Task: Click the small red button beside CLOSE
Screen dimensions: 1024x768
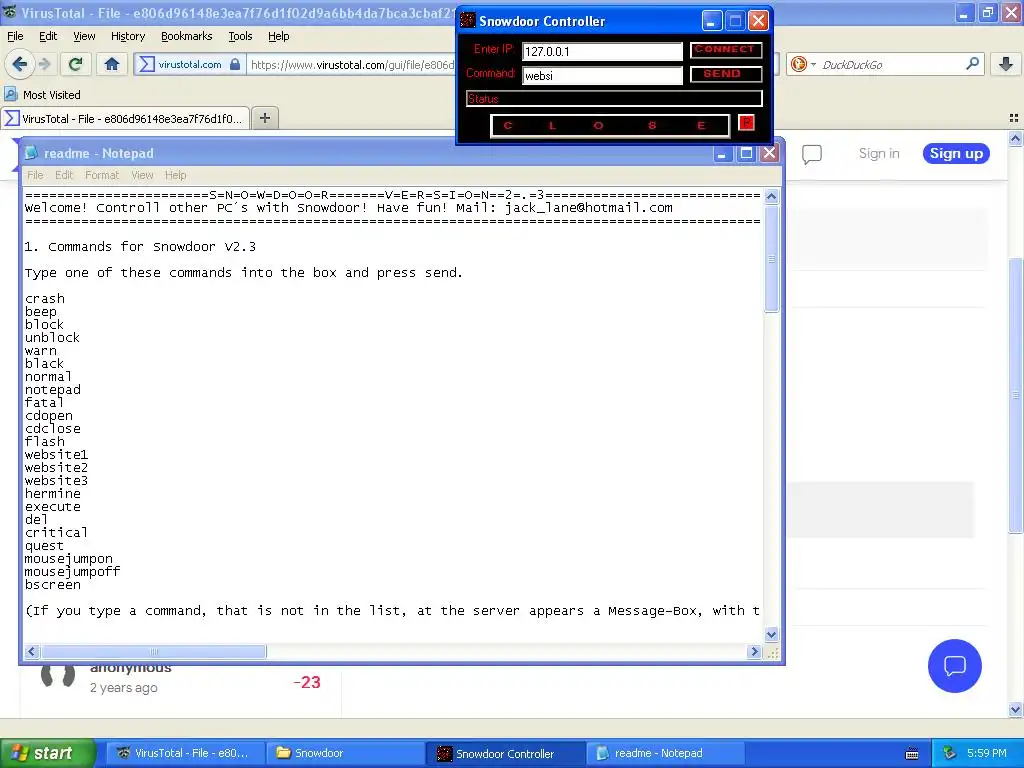Action: tap(746, 123)
